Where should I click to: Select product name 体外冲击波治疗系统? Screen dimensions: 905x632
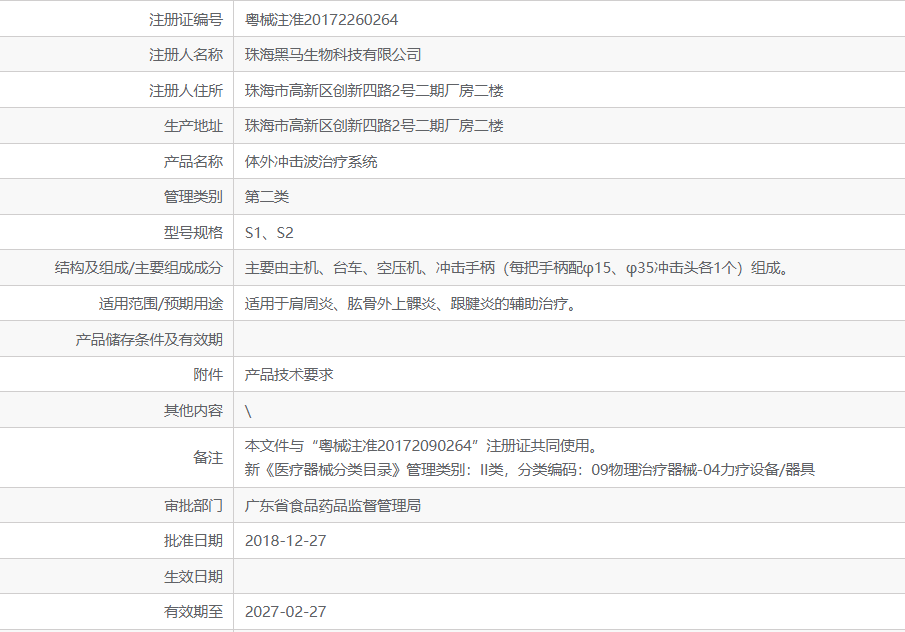(x=311, y=162)
